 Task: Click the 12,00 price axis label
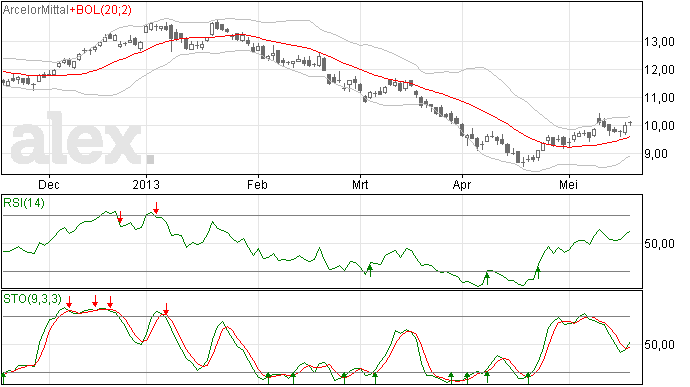pyautogui.click(x=659, y=70)
